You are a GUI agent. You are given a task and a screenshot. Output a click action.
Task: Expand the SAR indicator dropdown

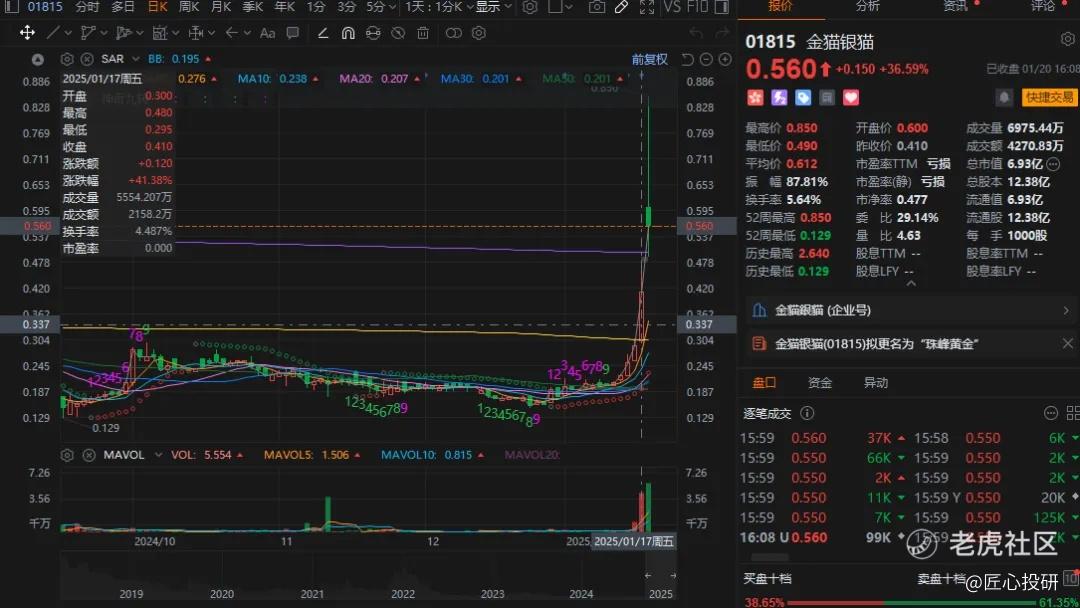136,59
